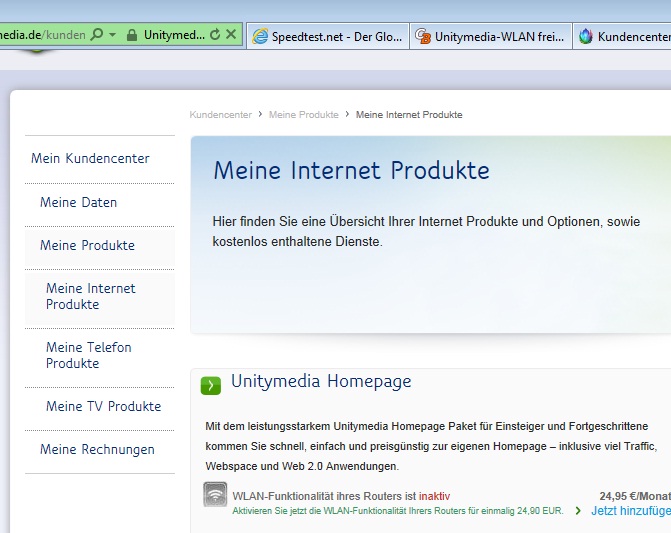This screenshot has height=533, width=671.
Task: Click the Unitymedia Homepage heading
Action: [x=321, y=381]
